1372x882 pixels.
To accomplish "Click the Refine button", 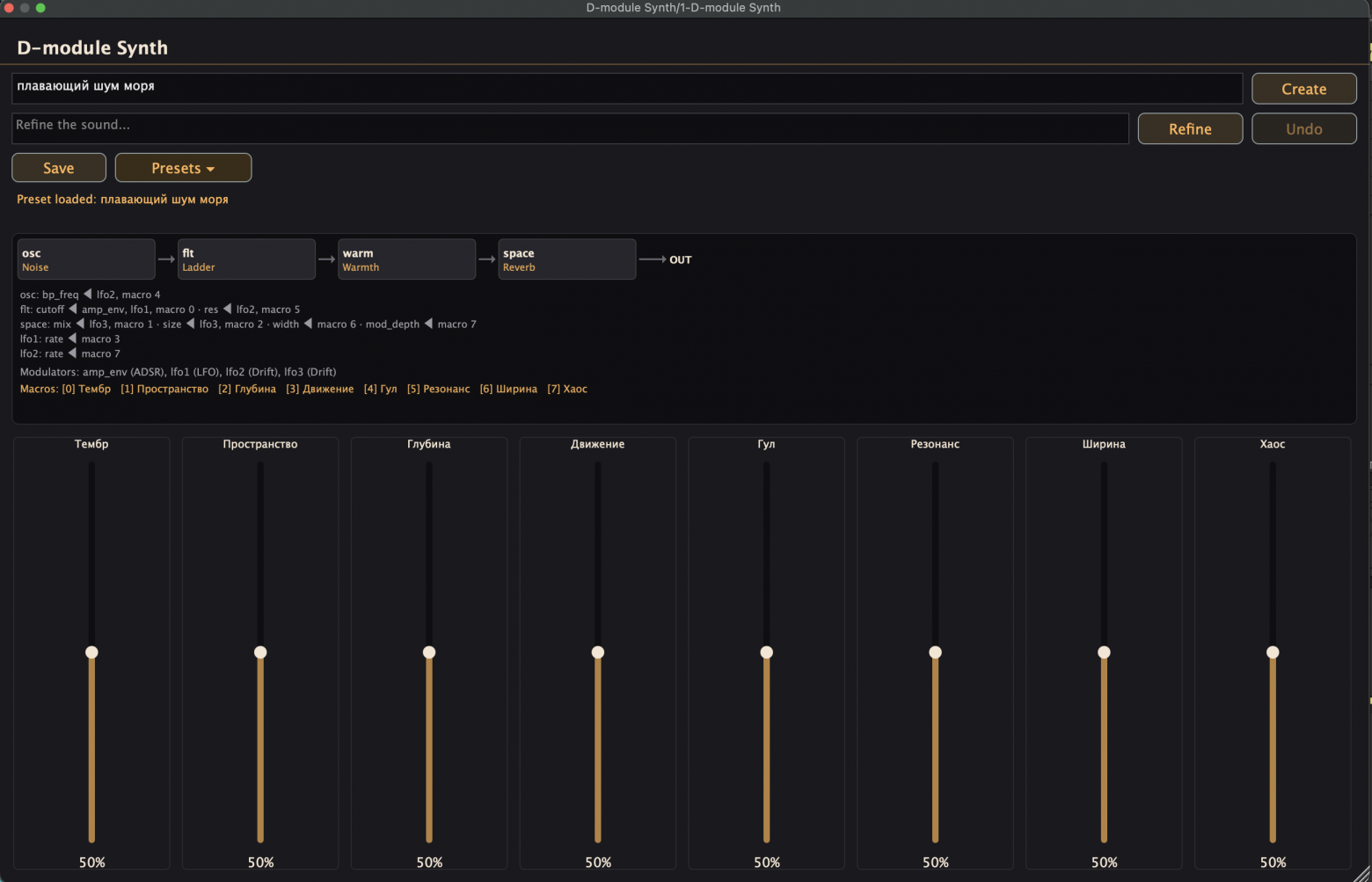I will click(x=1190, y=129).
